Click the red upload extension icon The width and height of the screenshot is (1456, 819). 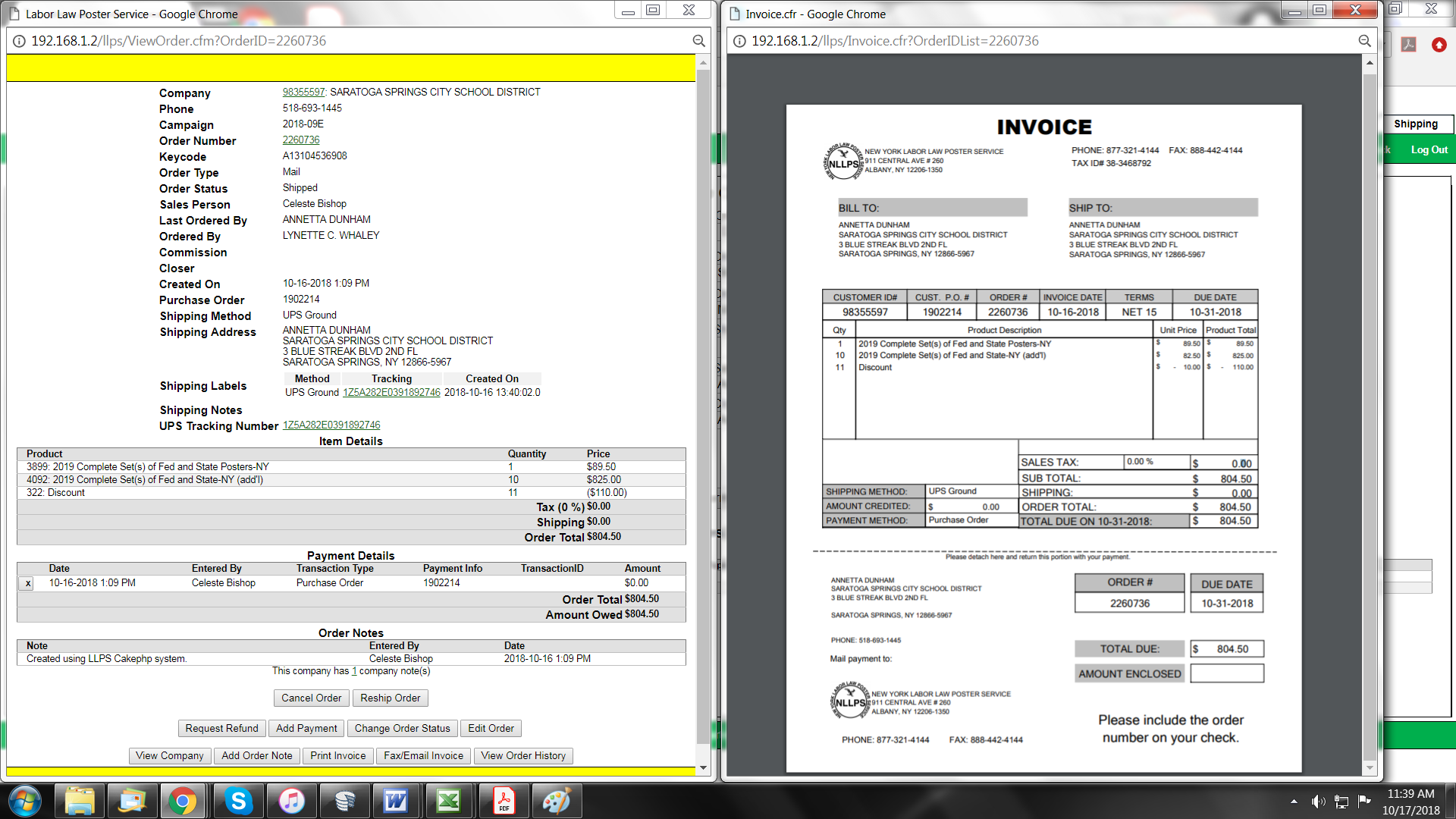pos(1439,45)
